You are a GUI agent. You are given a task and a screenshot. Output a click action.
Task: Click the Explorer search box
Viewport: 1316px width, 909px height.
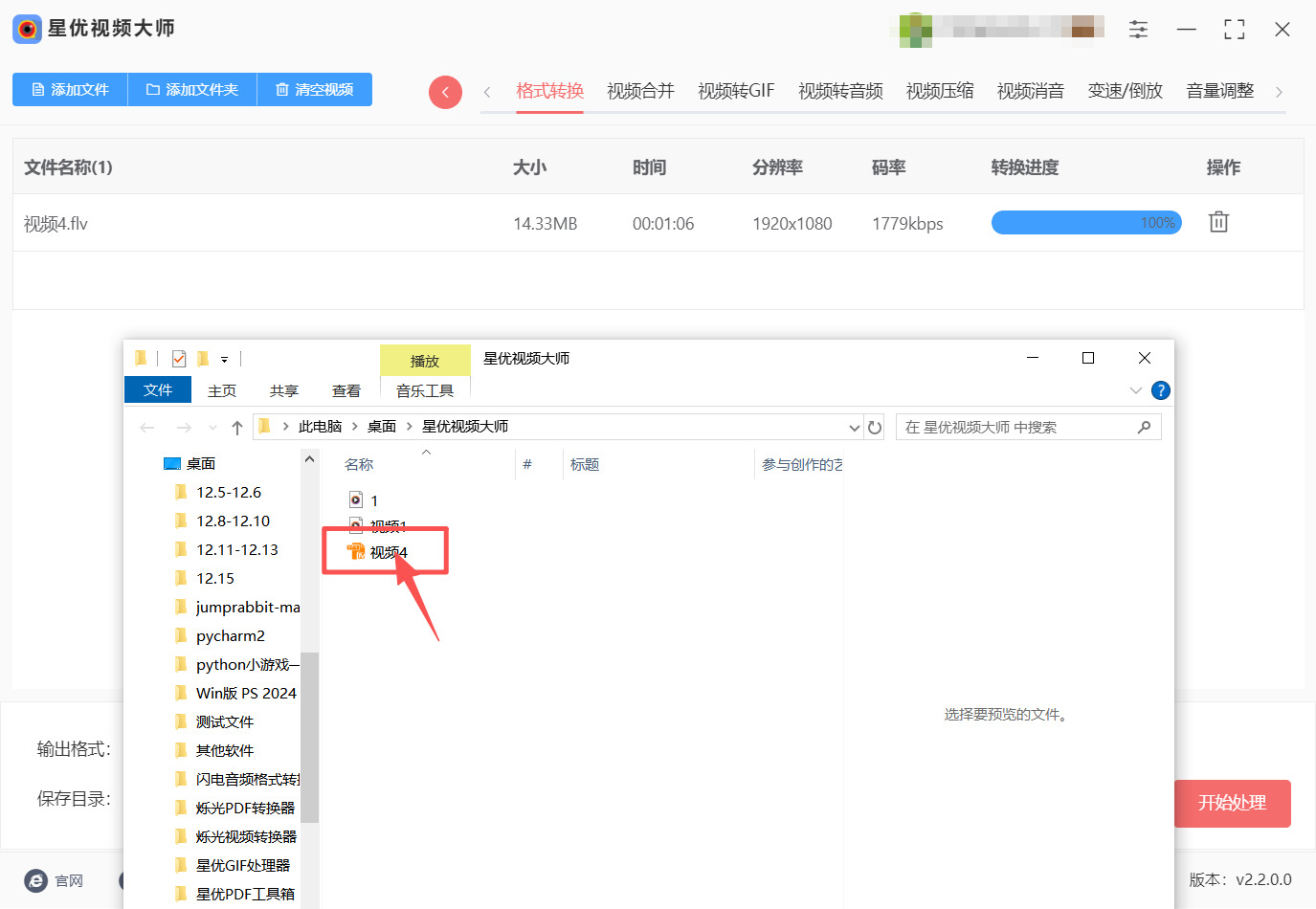click(1024, 427)
